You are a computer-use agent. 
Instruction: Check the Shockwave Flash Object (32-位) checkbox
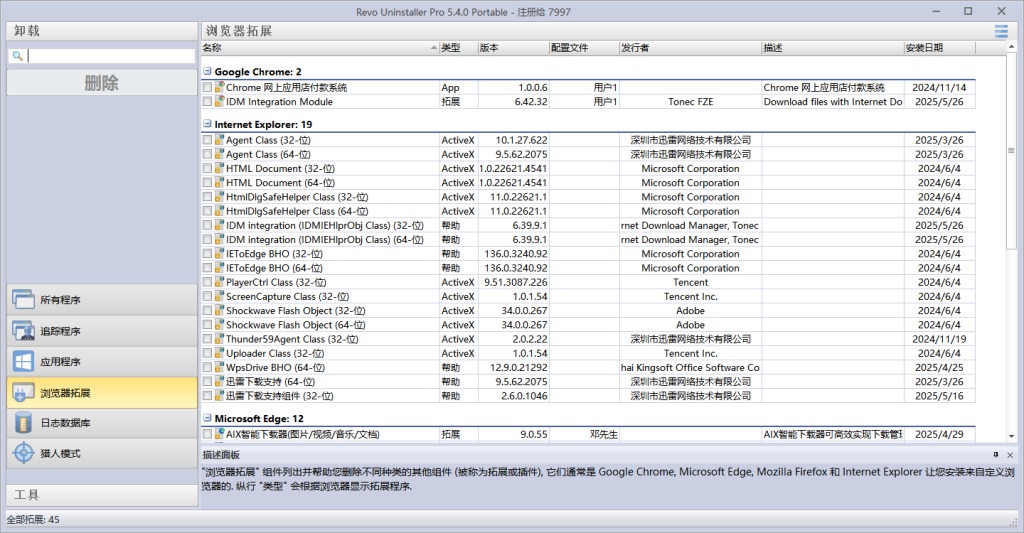pos(207,311)
